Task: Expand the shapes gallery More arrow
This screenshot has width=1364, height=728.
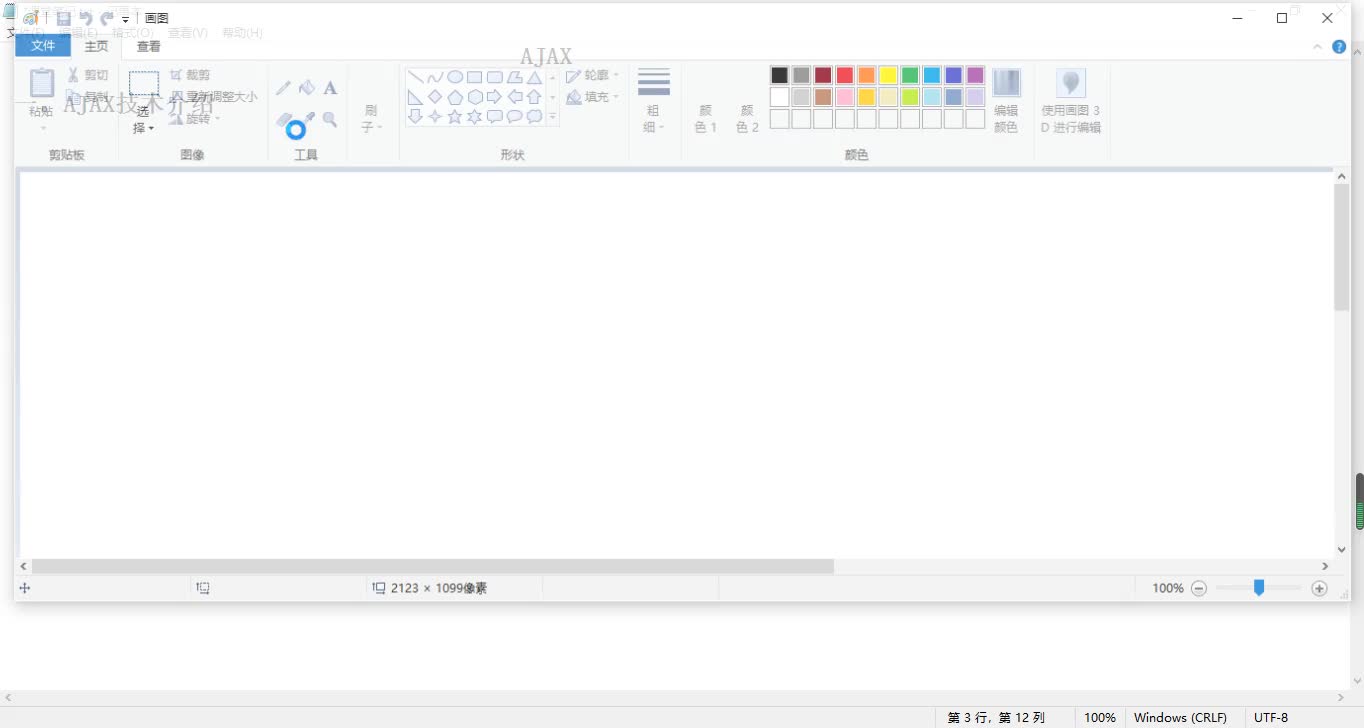Action: click(553, 117)
